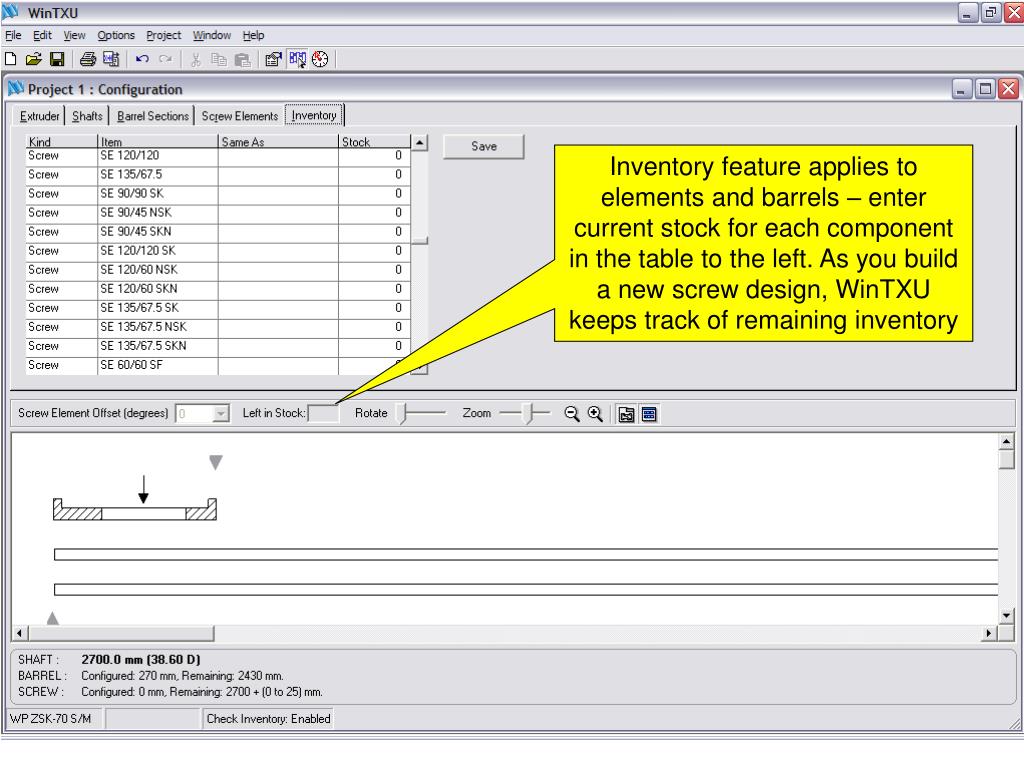Image resolution: width=1024 pixels, height=768 pixels.
Task: Switch to the Screw Elements tab
Action: (x=240, y=116)
